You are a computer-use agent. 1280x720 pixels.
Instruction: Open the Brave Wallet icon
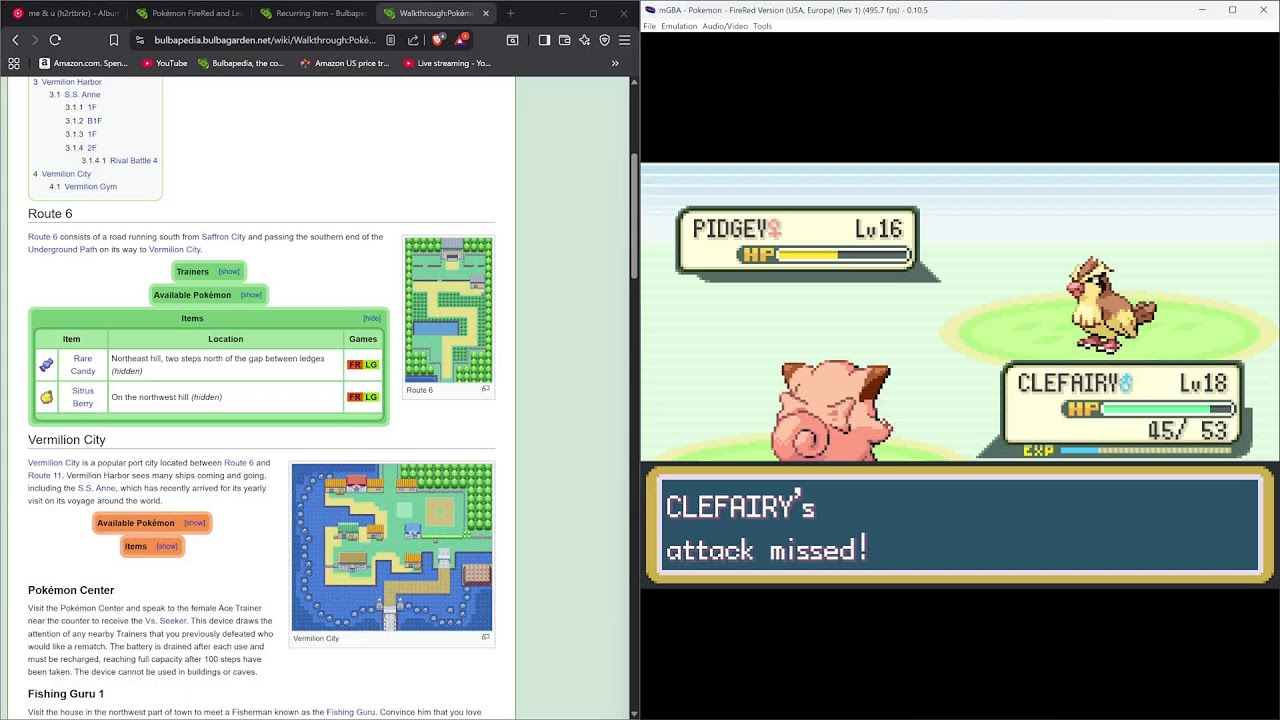[564, 40]
